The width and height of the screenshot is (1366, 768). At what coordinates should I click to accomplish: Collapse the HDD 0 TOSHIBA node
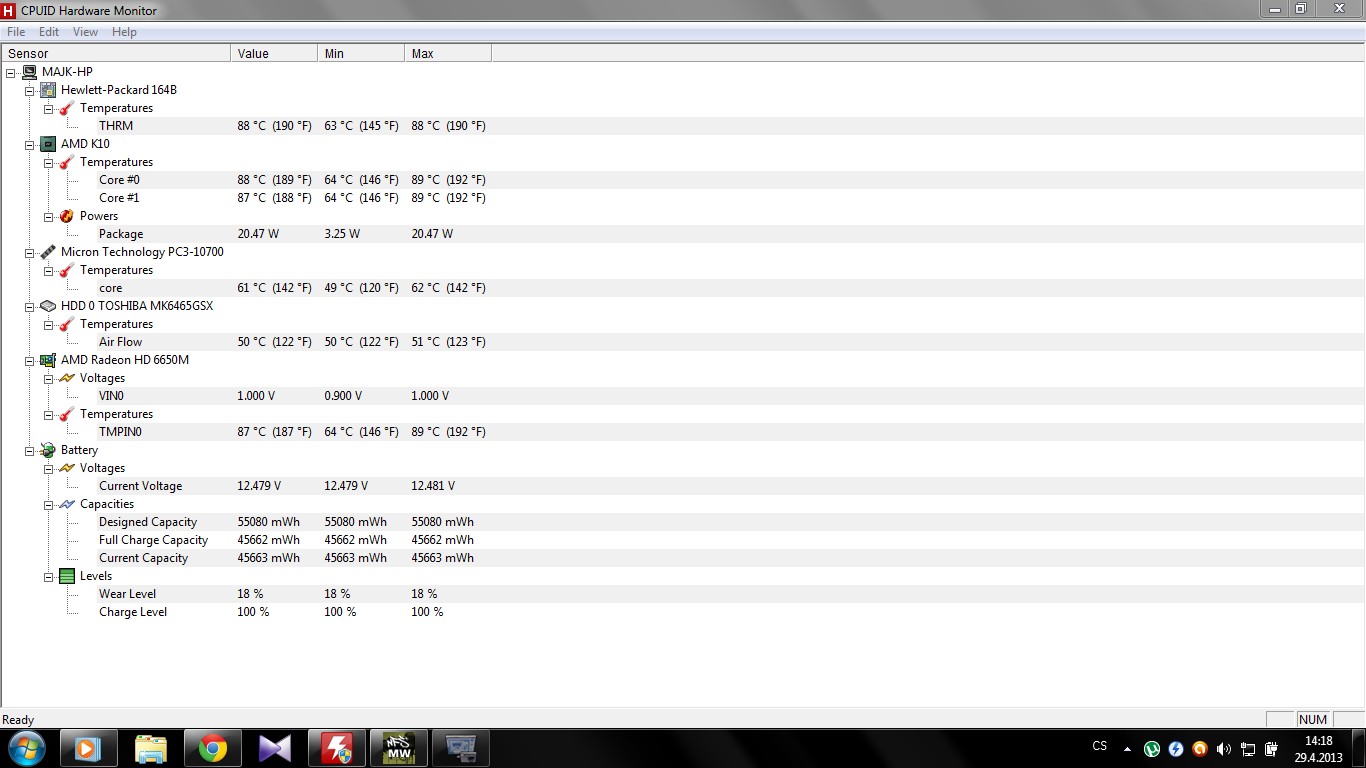(x=29, y=306)
